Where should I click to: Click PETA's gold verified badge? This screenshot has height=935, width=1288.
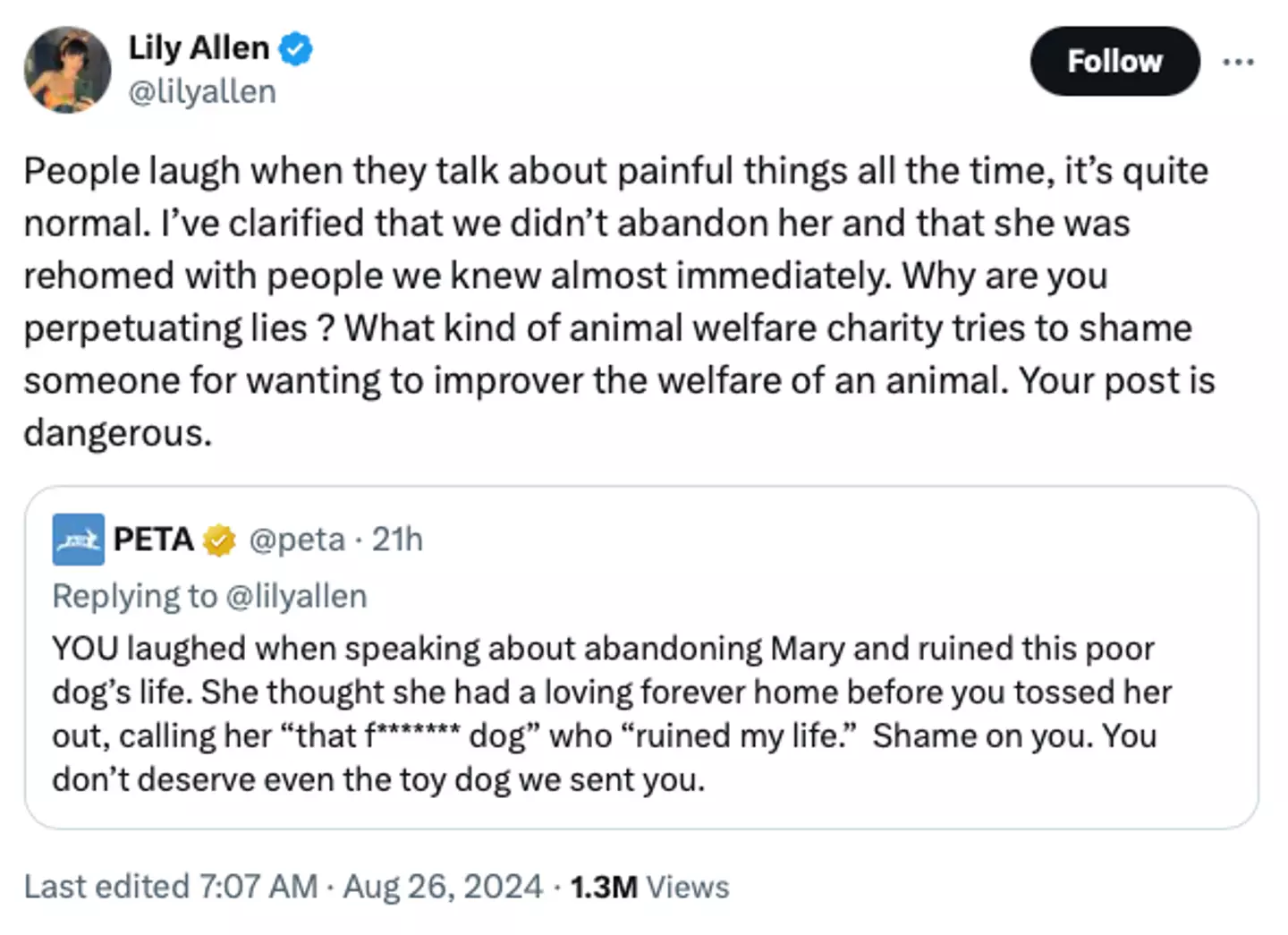pyautogui.click(x=219, y=540)
